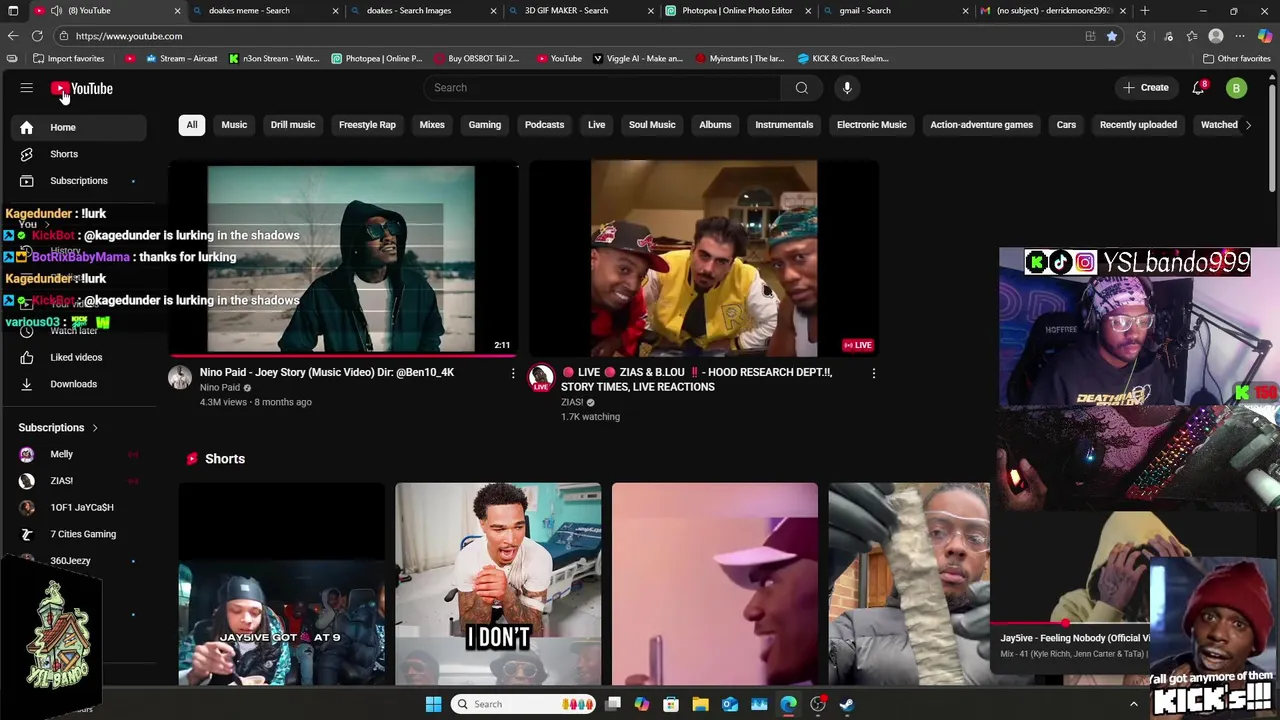Open more options for the Nino Paid video

pos(513,373)
